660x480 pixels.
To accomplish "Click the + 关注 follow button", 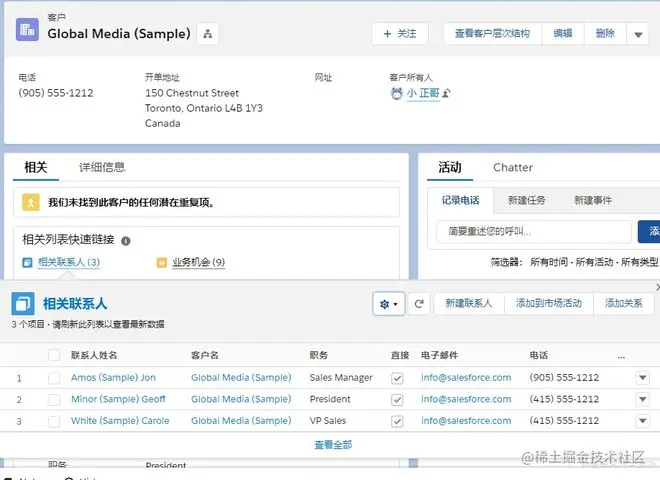I will click(400, 34).
